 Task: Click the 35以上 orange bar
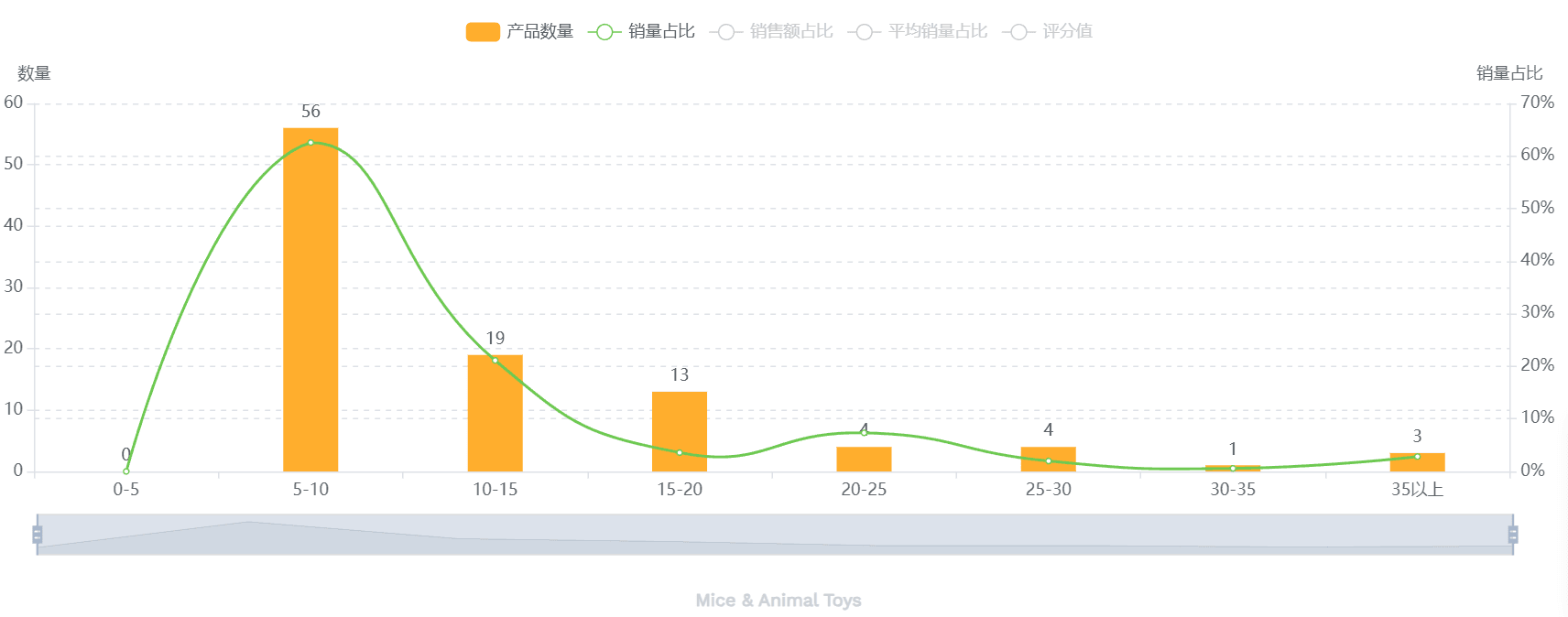click(1417, 464)
